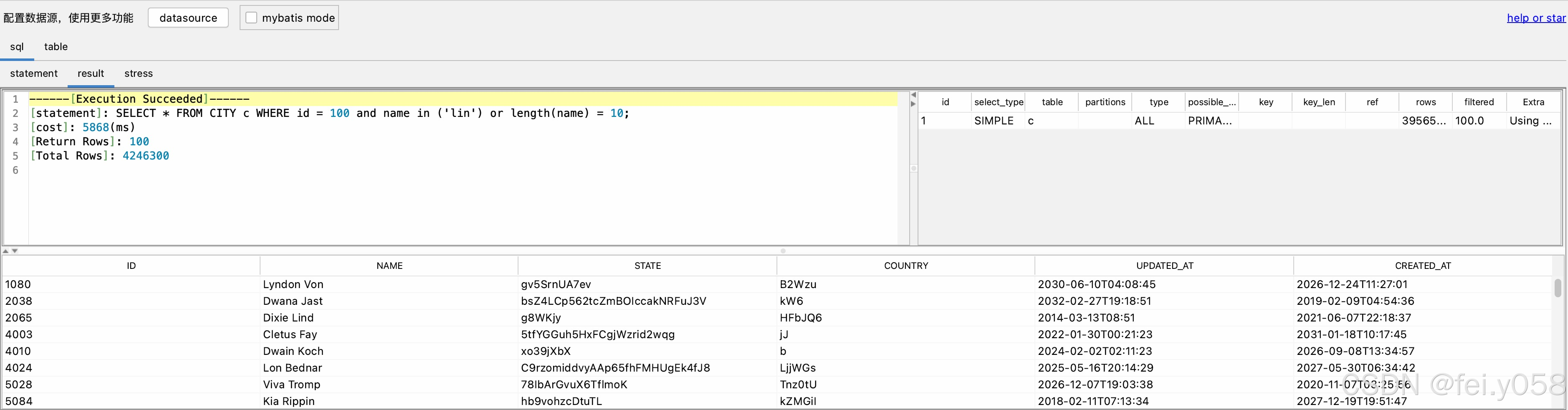Image resolution: width=1568 pixels, height=410 pixels.
Task: Select state cell xo39jXbX
Action: [x=647, y=352]
